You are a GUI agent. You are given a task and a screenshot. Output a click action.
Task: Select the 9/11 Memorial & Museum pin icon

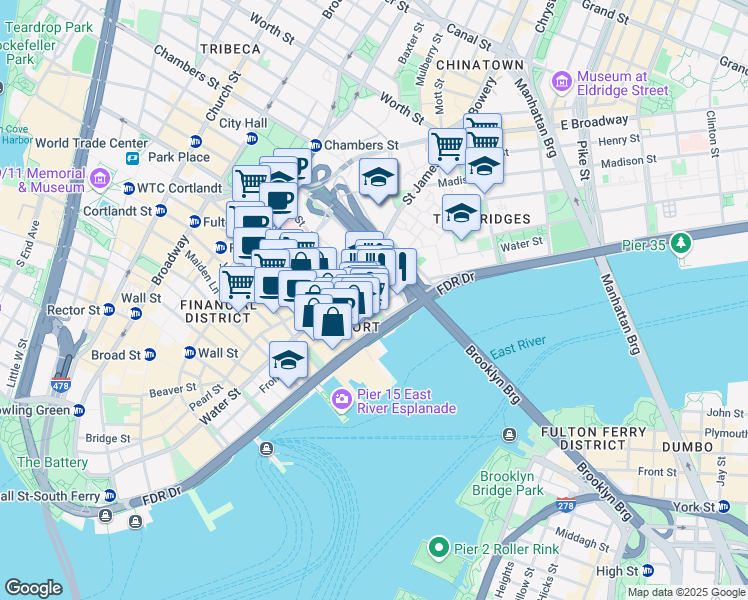(x=100, y=179)
